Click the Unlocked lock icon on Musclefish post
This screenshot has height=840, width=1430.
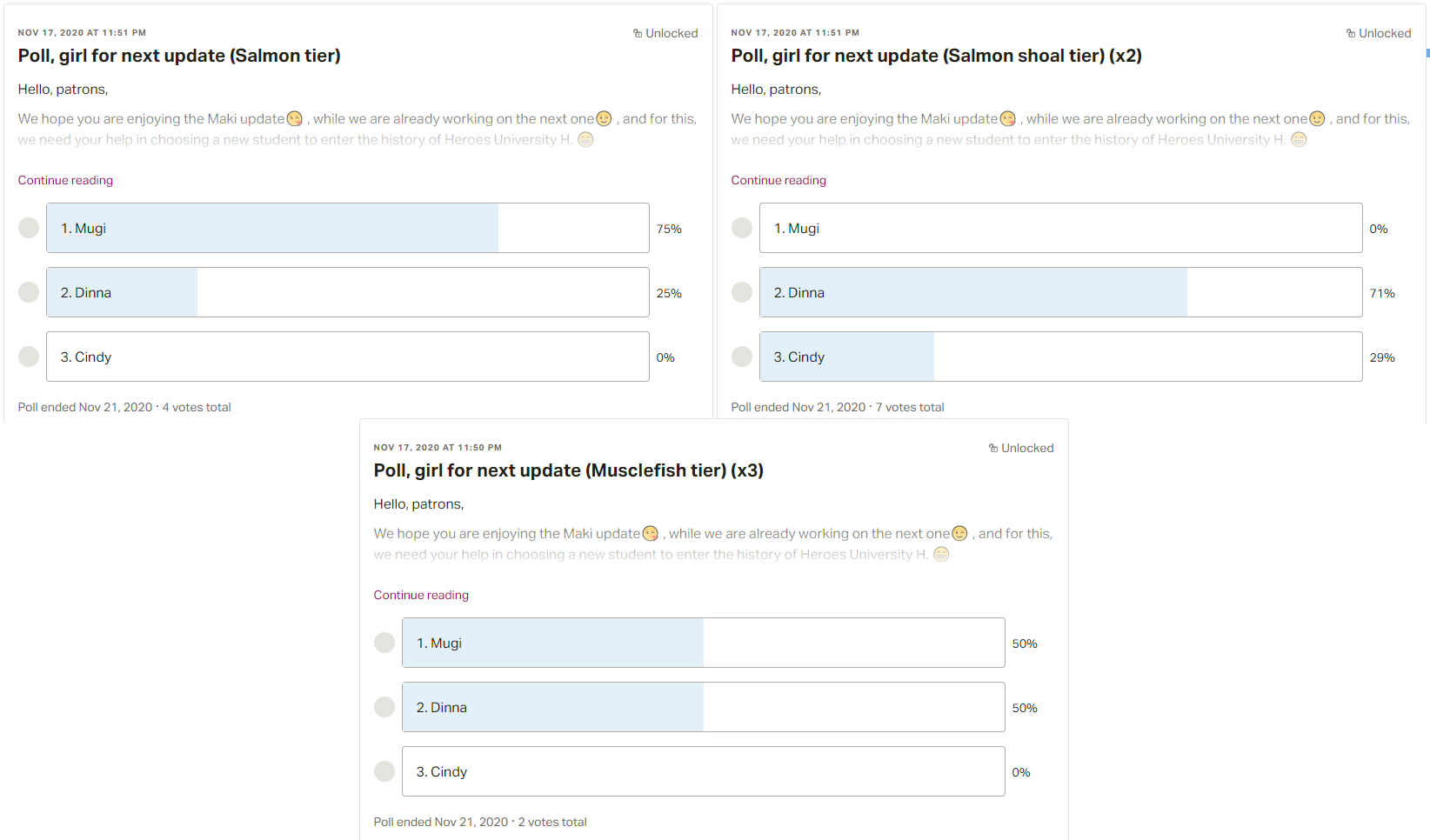click(993, 448)
